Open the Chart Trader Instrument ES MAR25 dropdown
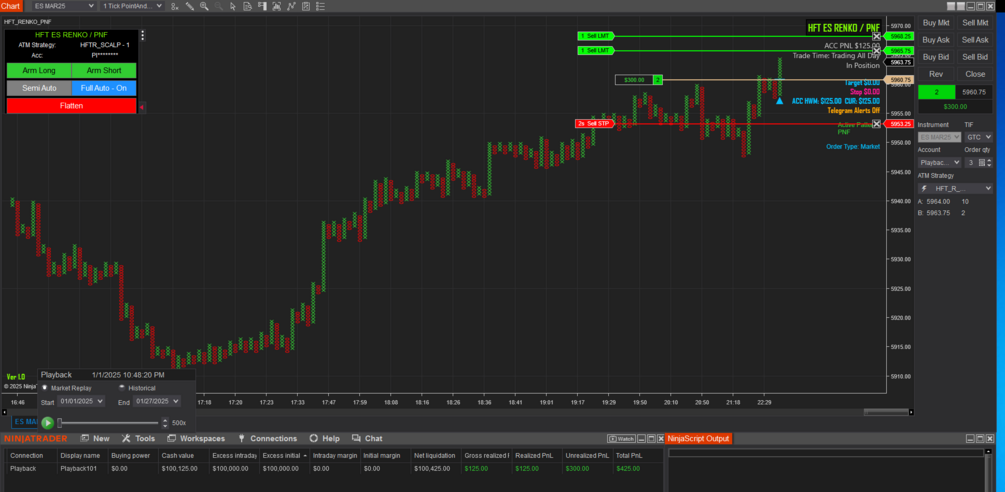1005x492 pixels. coord(939,137)
